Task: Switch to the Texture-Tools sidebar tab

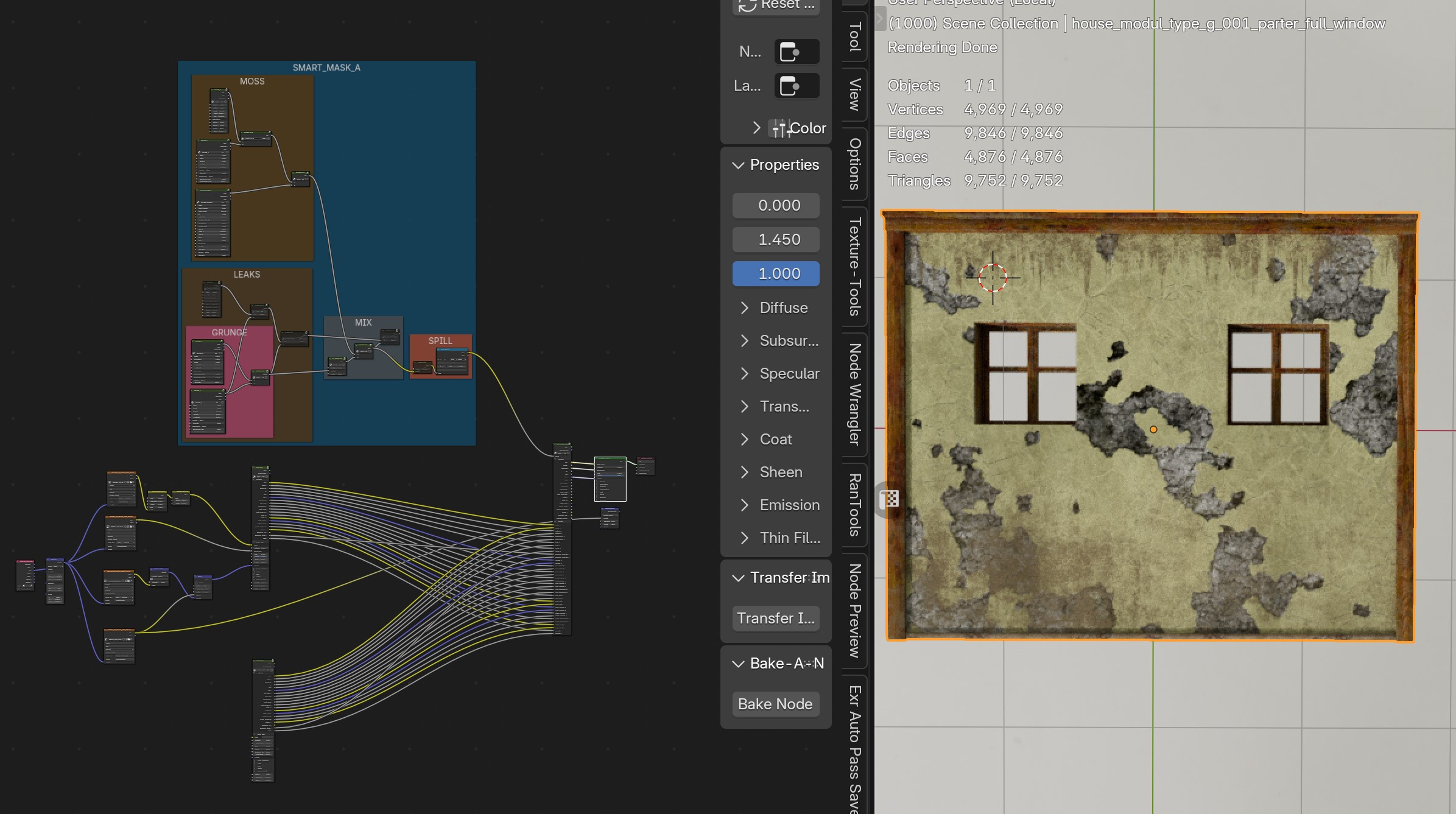Action: [x=854, y=267]
